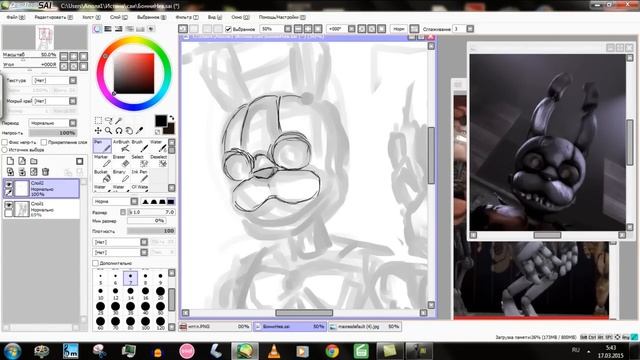Image resolution: width=640 pixels, height=360 pixels.
Task: Select the Binary pen tool
Action: (x=121, y=176)
